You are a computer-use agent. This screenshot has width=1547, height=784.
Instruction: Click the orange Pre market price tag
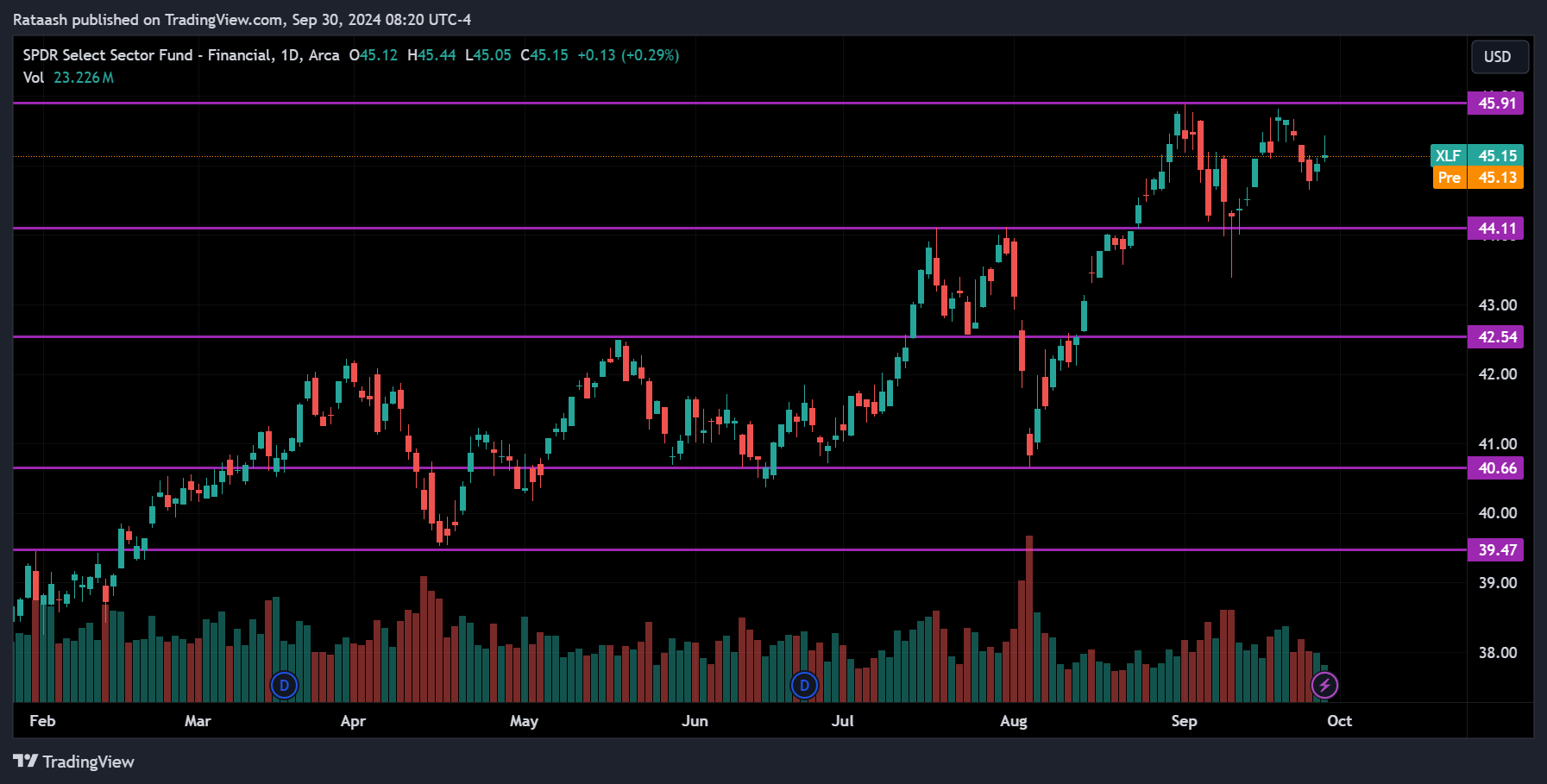coord(1477,178)
